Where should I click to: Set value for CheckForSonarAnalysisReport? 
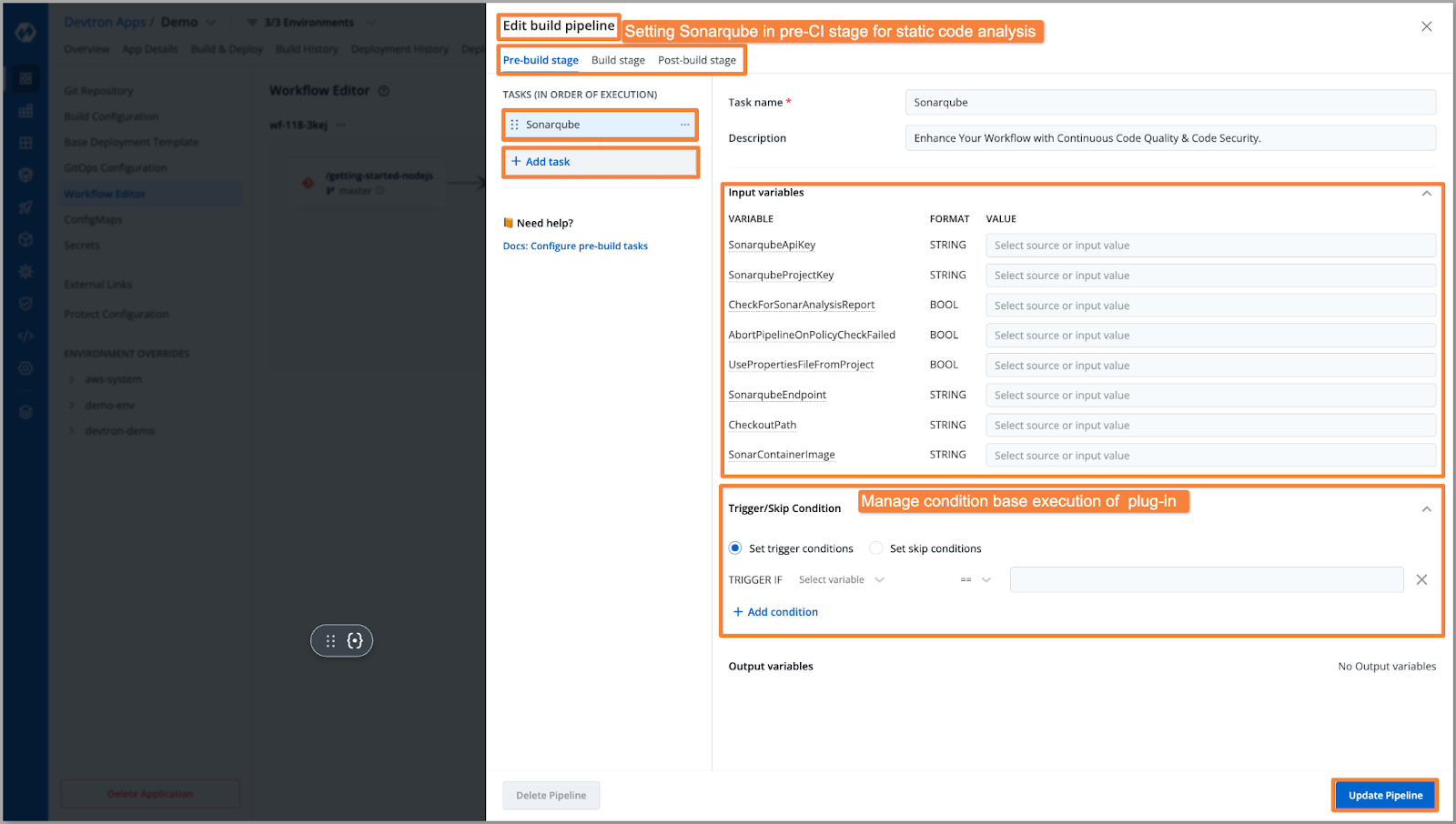[x=1210, y=306]
